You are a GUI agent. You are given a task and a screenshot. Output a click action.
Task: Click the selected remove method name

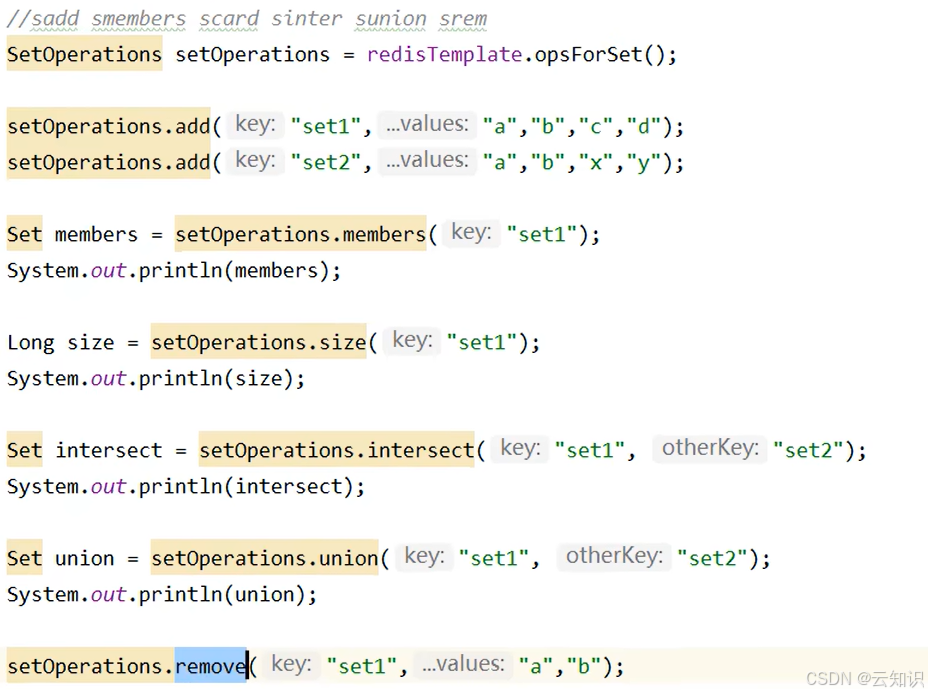click(x=210, y=666)
